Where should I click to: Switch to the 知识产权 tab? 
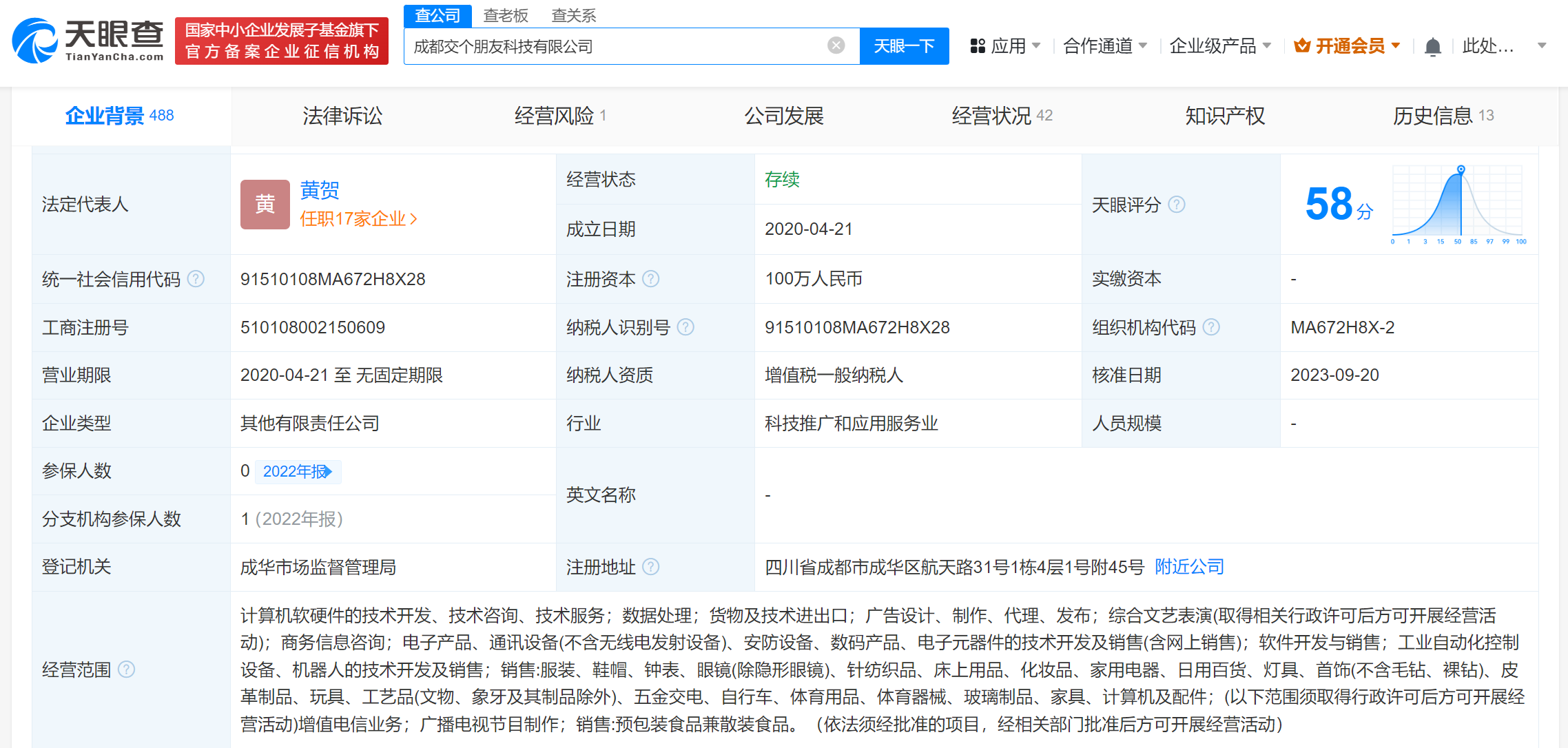coord(1225,115)
